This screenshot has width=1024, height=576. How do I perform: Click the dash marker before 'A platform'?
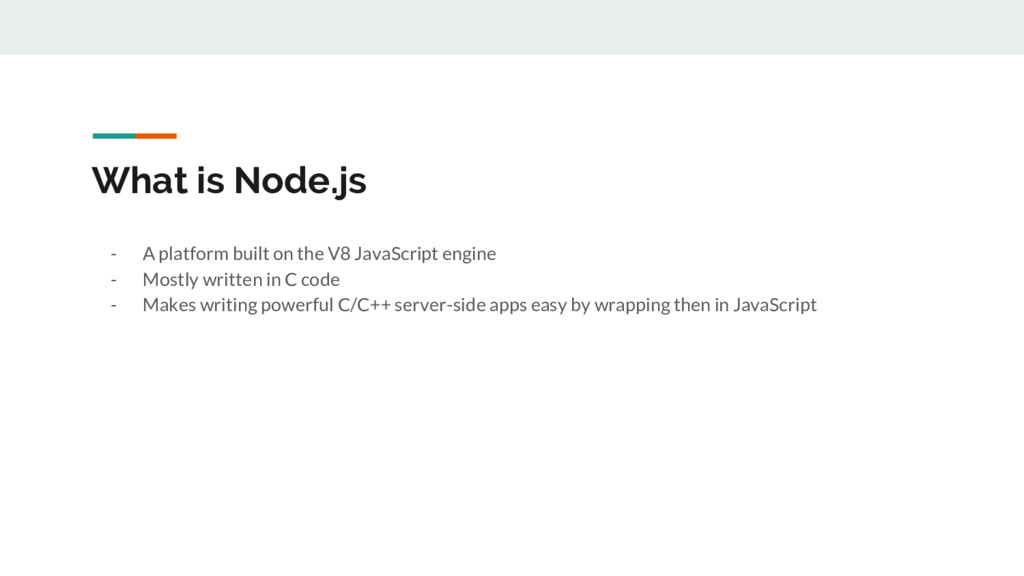114,254
